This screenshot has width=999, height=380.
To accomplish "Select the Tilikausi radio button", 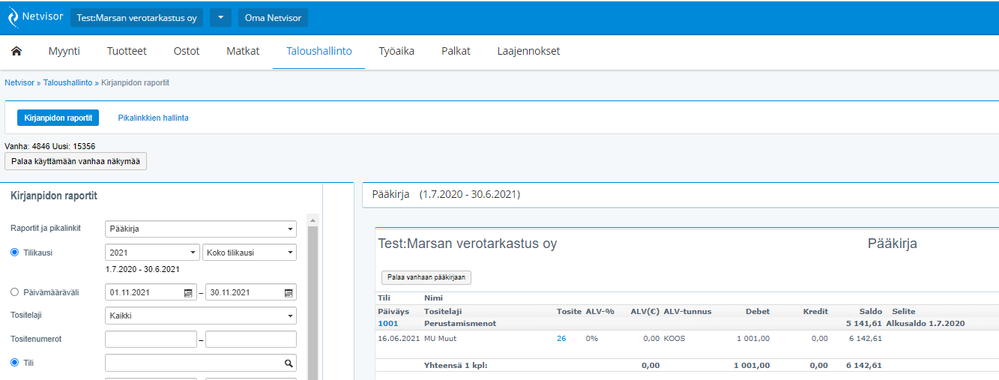I will click(x=15, y=252).
